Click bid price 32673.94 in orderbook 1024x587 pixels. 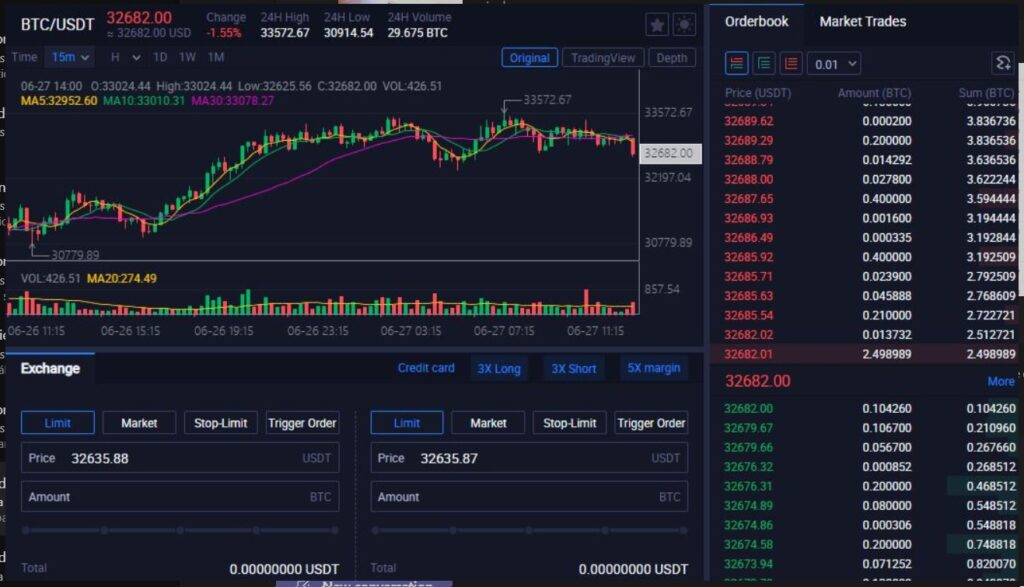pyautogui.click(x=748, y=564)
